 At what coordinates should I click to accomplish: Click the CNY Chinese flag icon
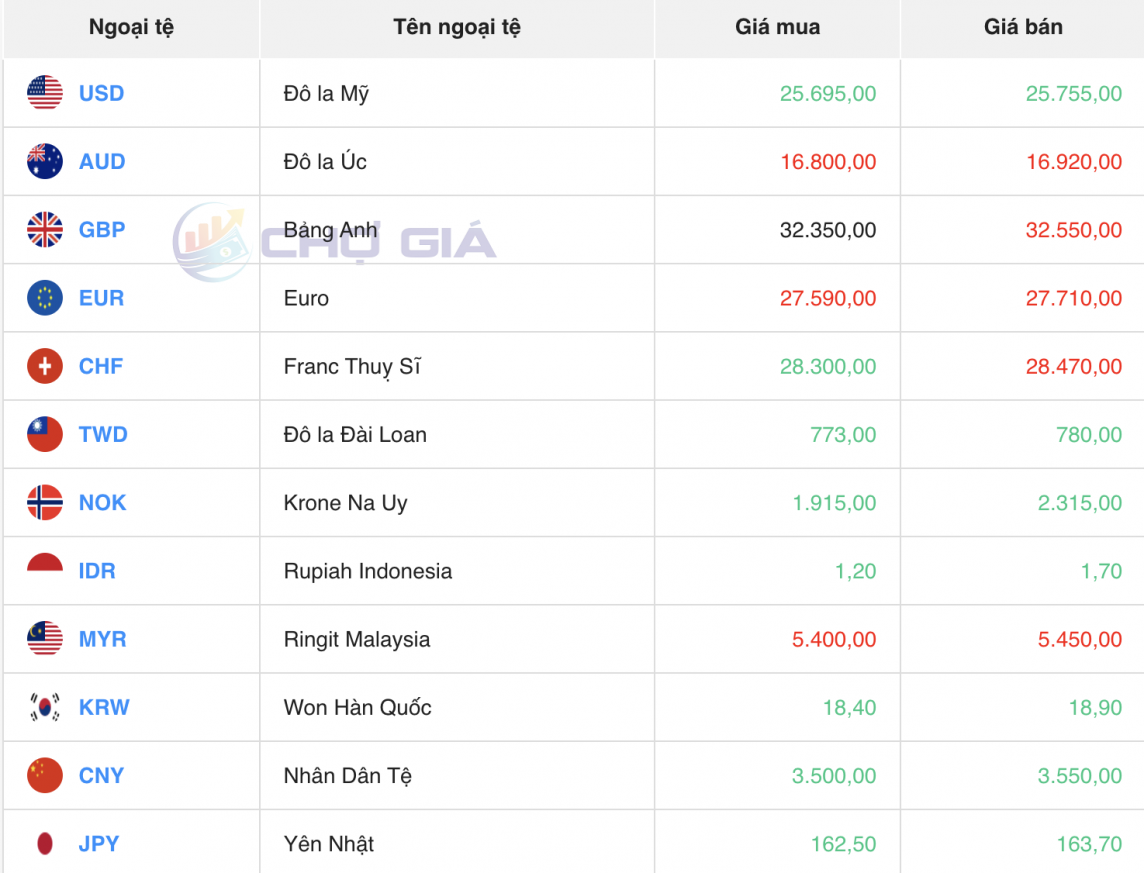point(44,775)
